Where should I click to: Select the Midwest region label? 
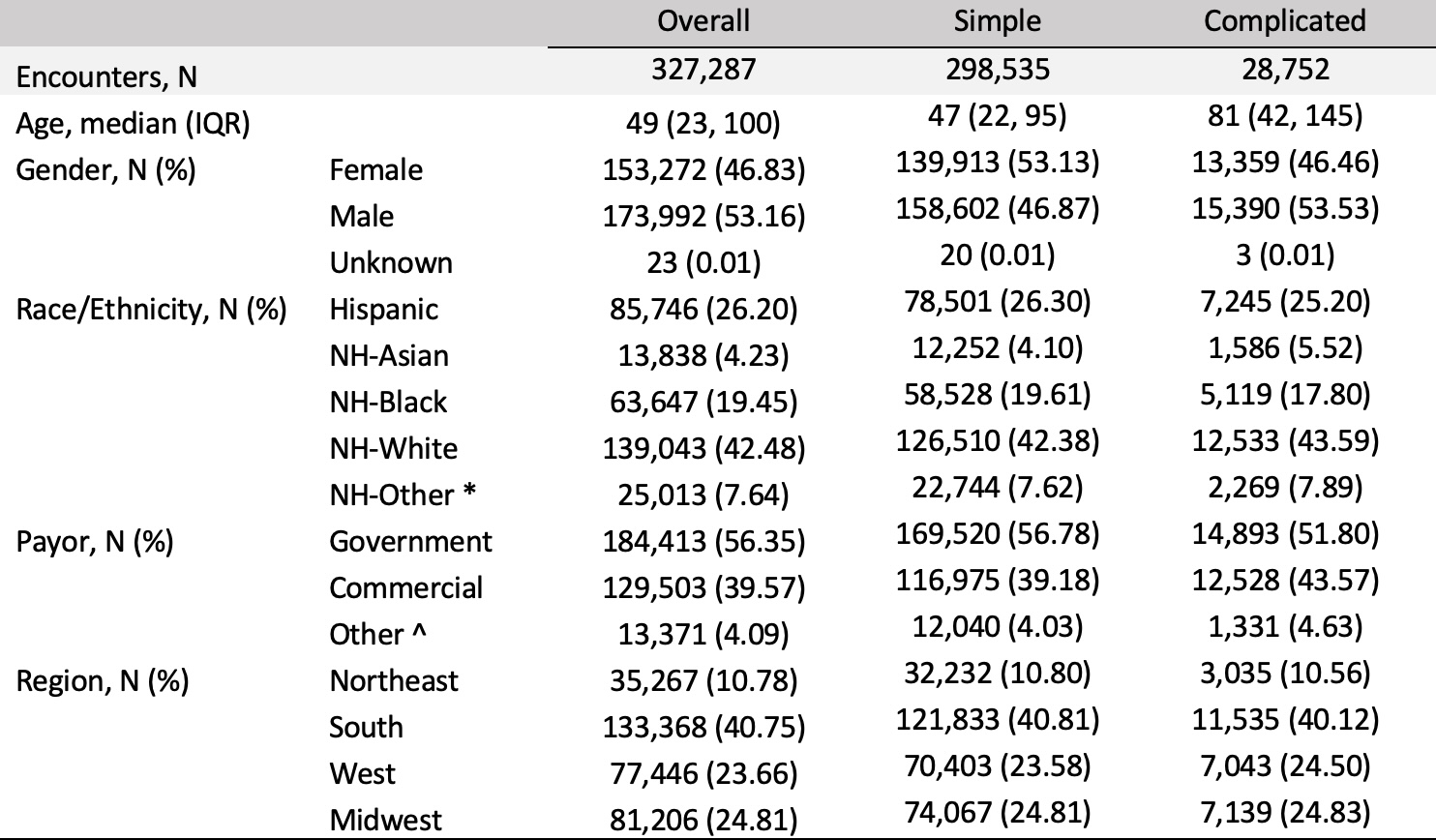pos(386,820)
